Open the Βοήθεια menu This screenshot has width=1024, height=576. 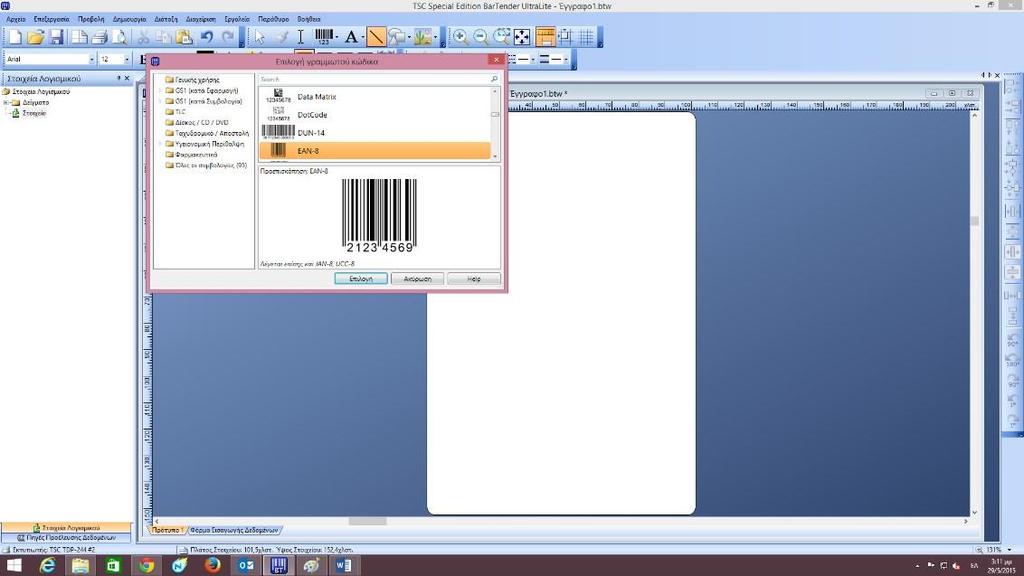309,19
